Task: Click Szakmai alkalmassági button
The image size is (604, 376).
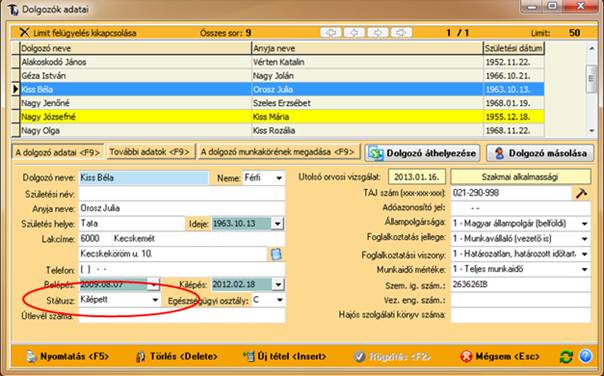Action: pos(520,177)
